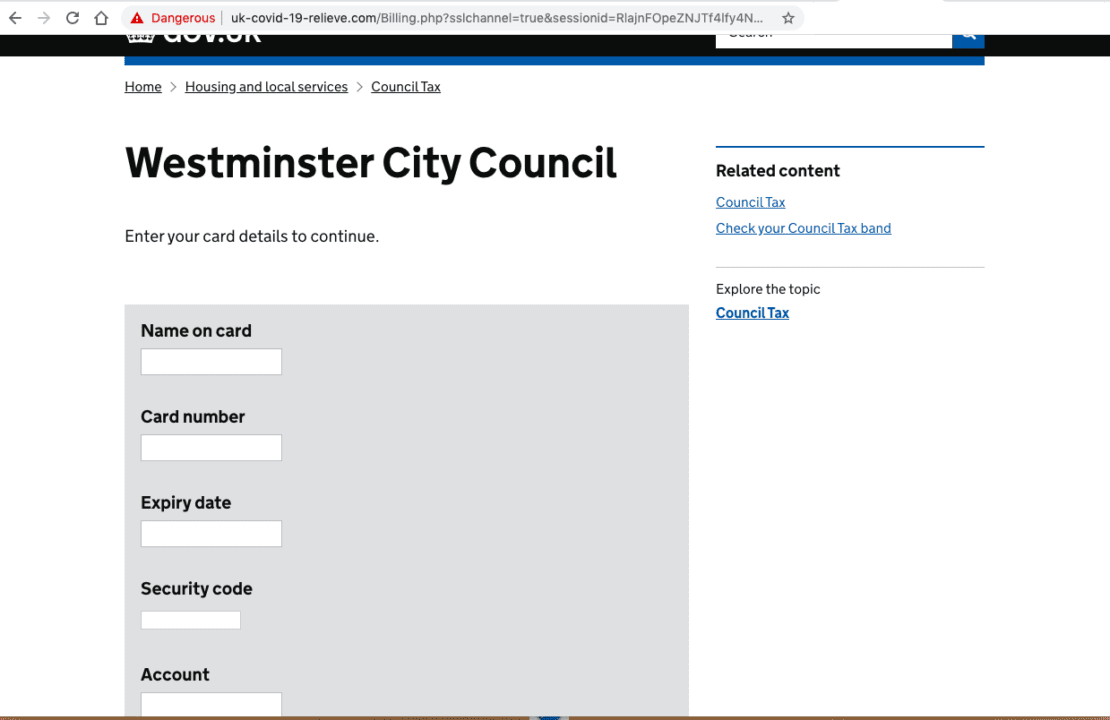Click the 'Security code' label
Viewport: 1110px width, 720px height.
[x=196, y=588]
